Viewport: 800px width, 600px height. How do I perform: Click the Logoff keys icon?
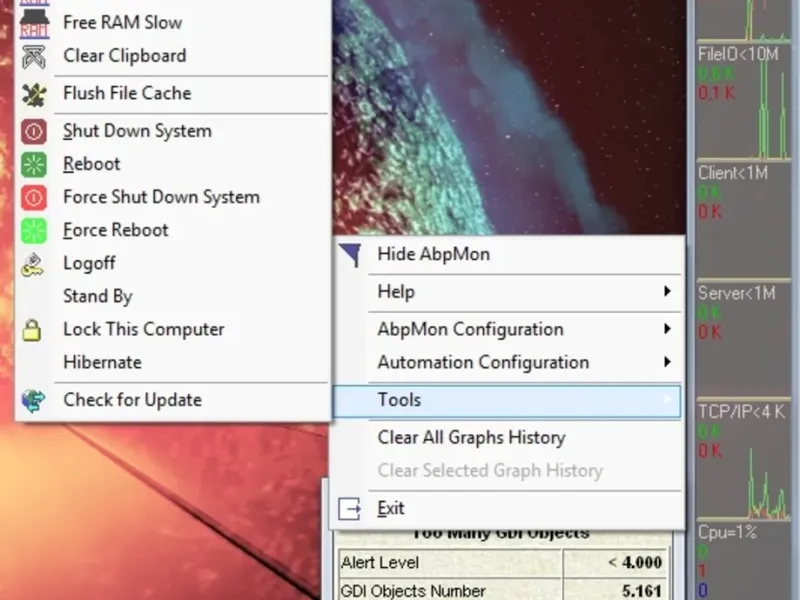tap(33, 264)
